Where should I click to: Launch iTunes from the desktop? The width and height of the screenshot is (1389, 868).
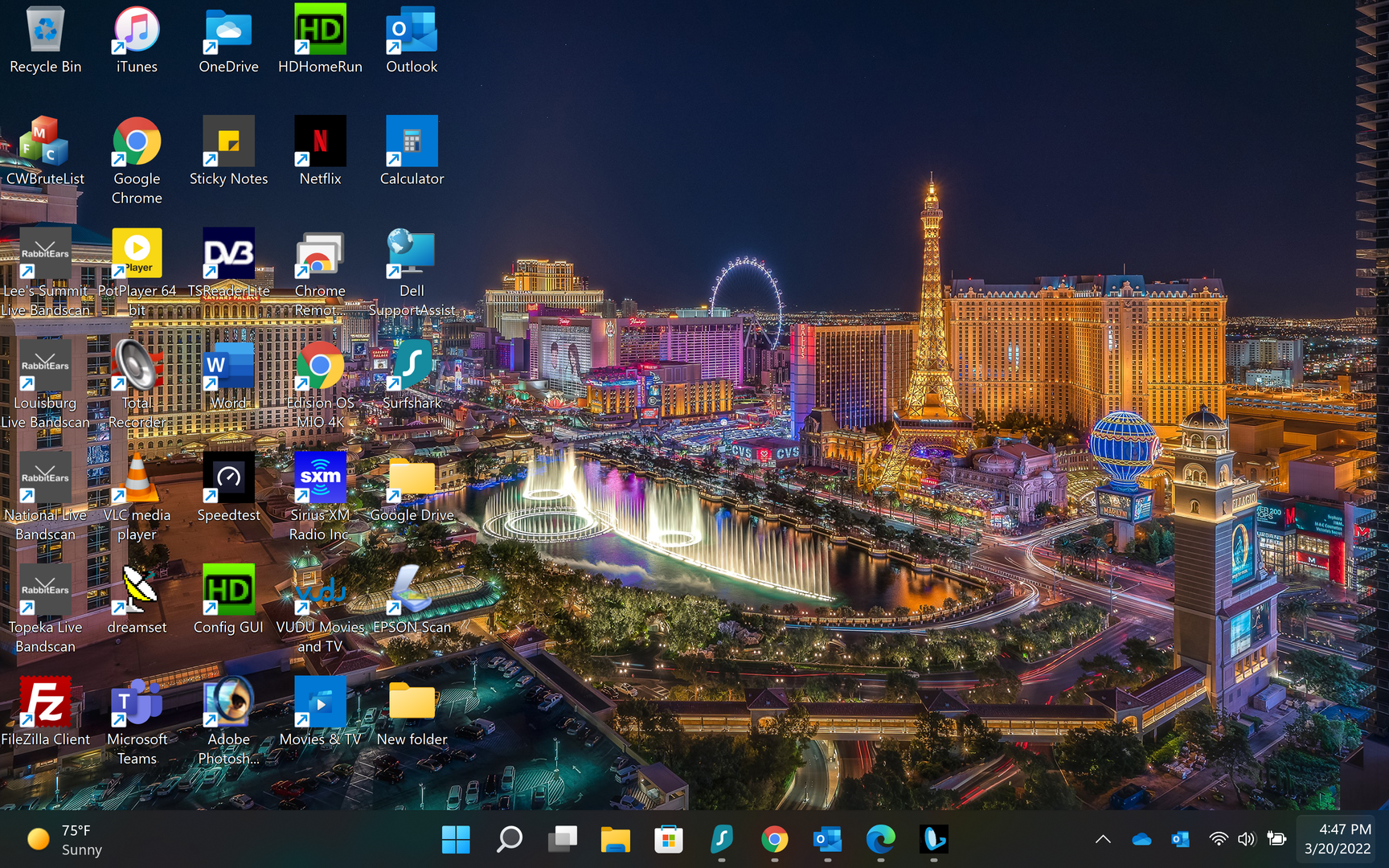pyautogui.click(x=137, y=40)
